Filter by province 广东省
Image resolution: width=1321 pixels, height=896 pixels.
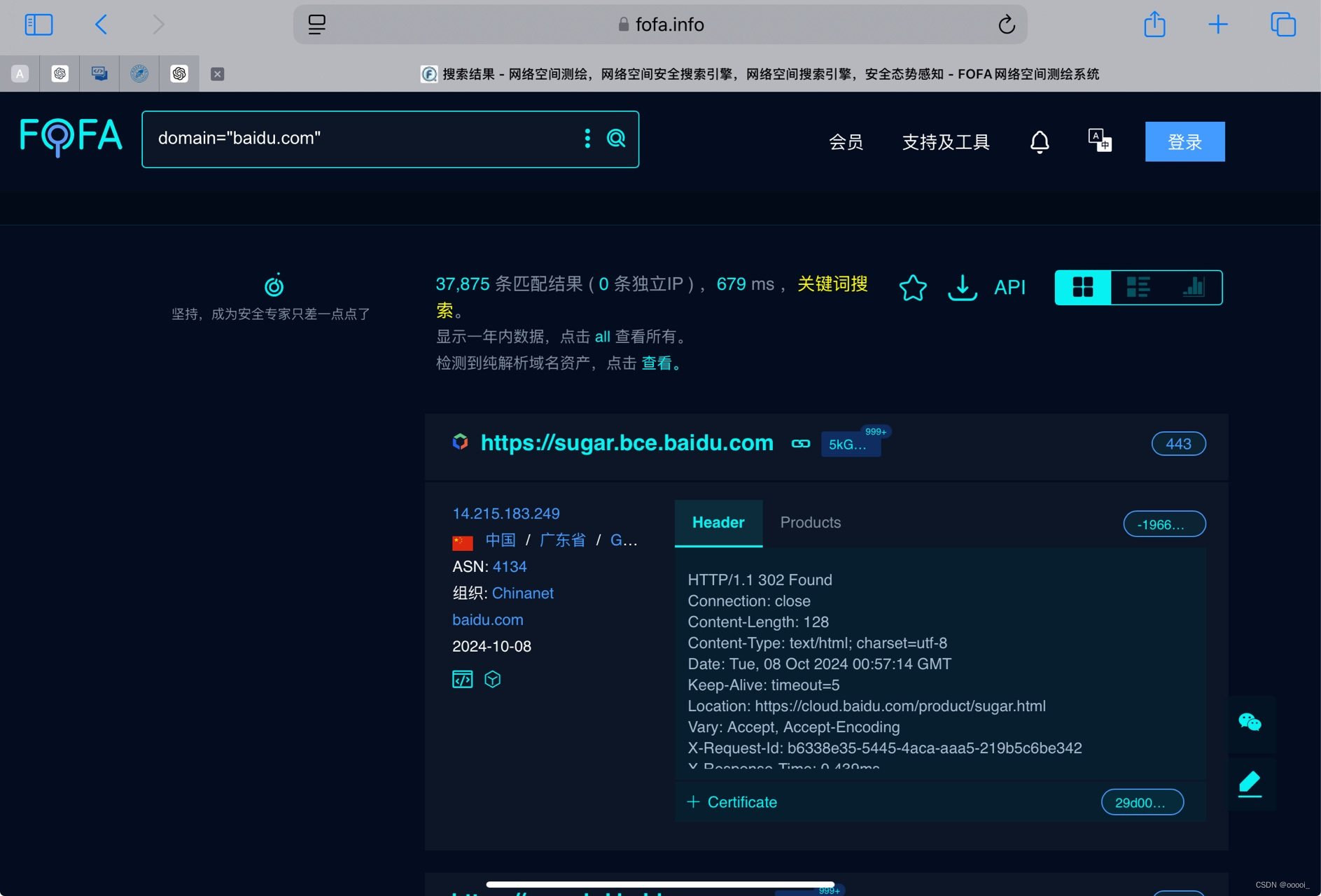[562, 540]
